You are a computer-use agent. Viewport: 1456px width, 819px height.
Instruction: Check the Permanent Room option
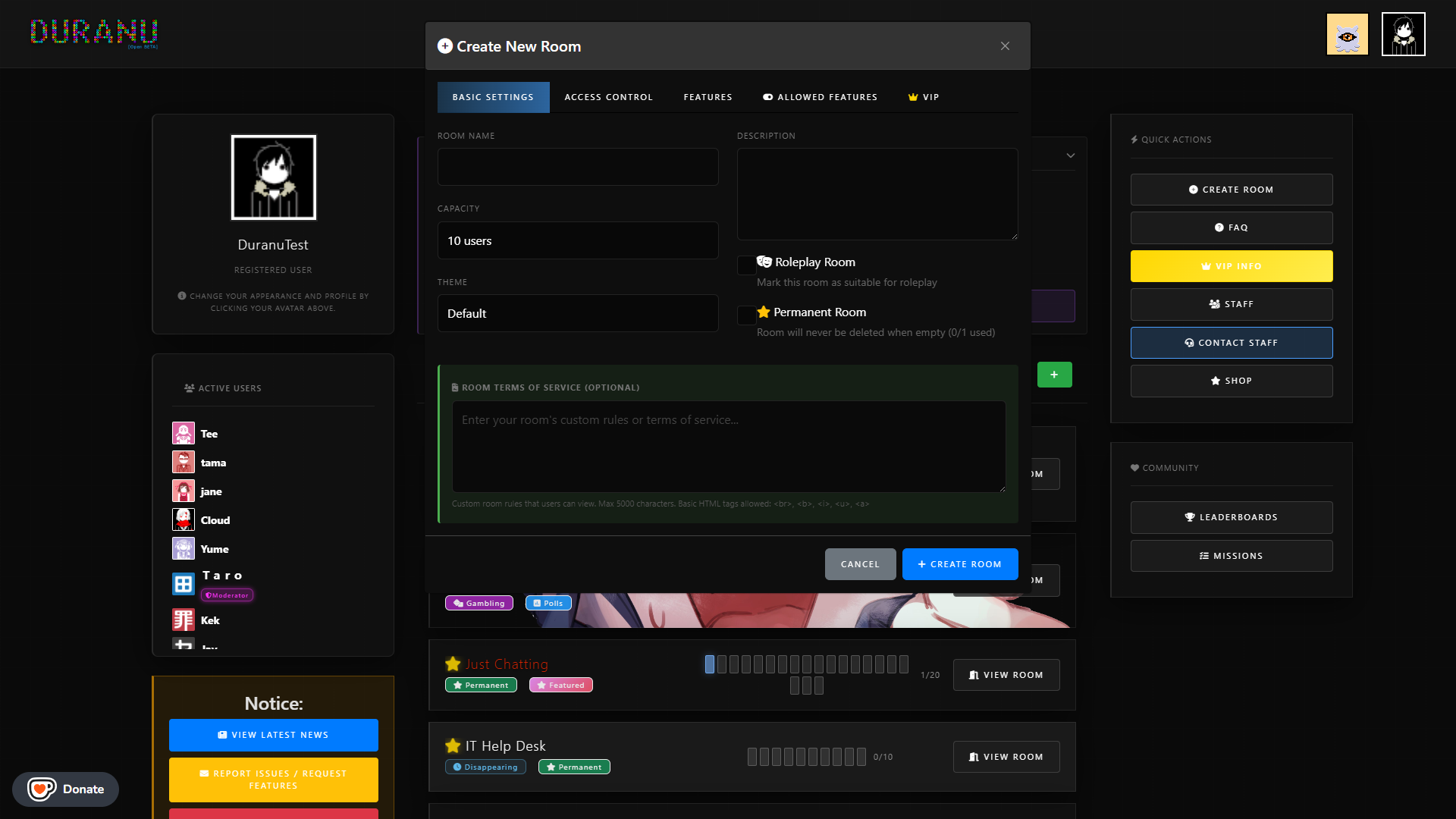click(x=746, y=315)
